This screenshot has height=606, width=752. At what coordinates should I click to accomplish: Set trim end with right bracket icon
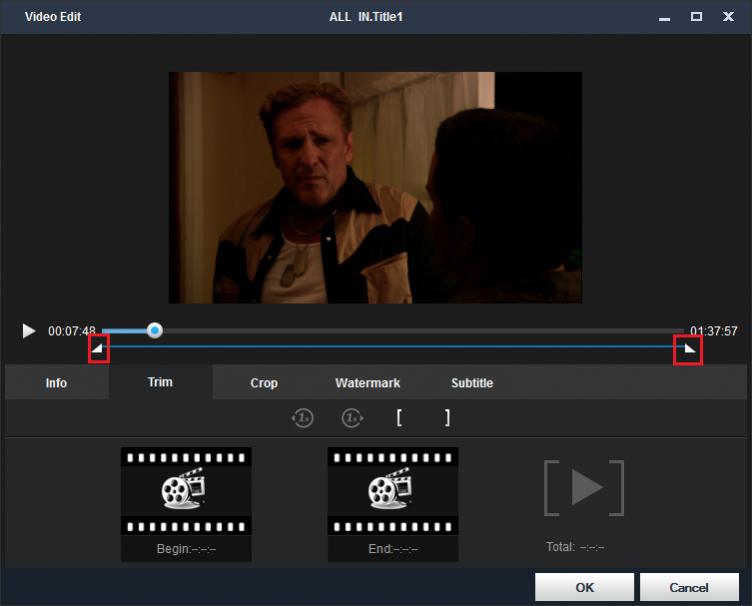coord(447,418)
